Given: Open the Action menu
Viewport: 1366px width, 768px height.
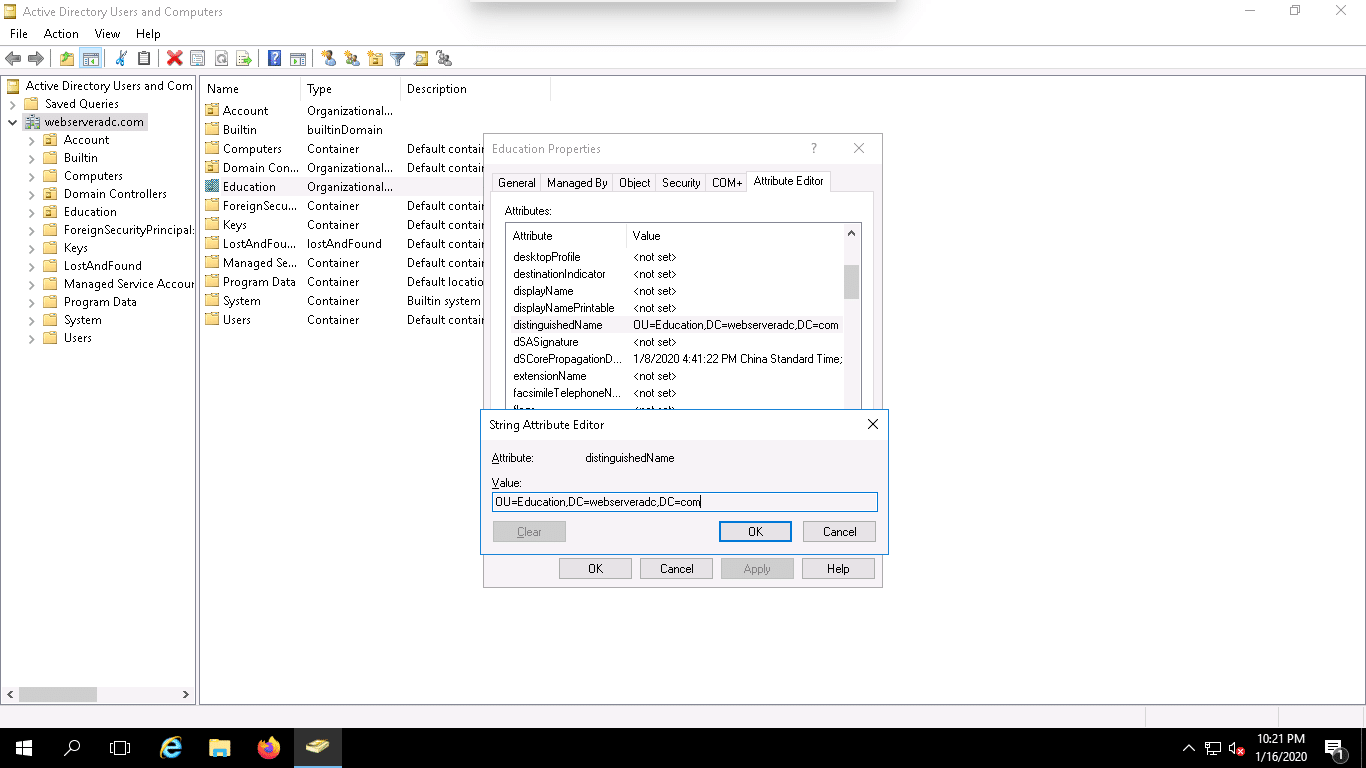Looking at the screenshot, I should (61, 34).
